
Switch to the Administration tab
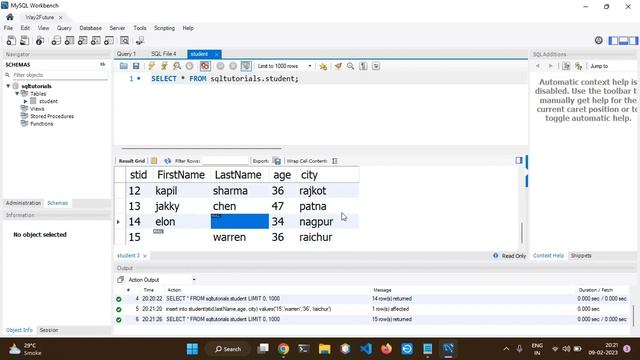pos(23,203)
